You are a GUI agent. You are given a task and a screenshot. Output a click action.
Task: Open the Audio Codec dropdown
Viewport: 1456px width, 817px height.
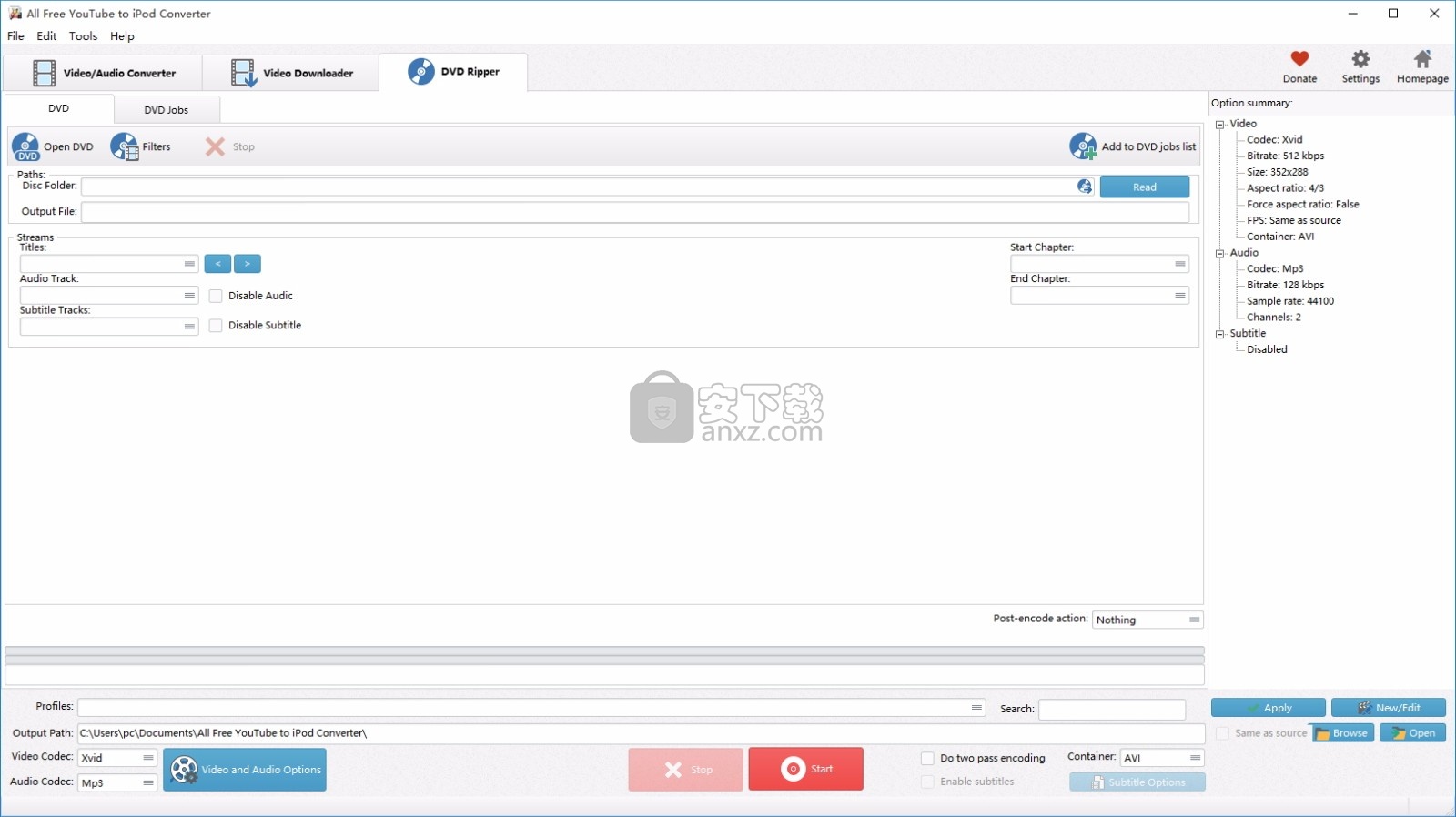[117, 782]
